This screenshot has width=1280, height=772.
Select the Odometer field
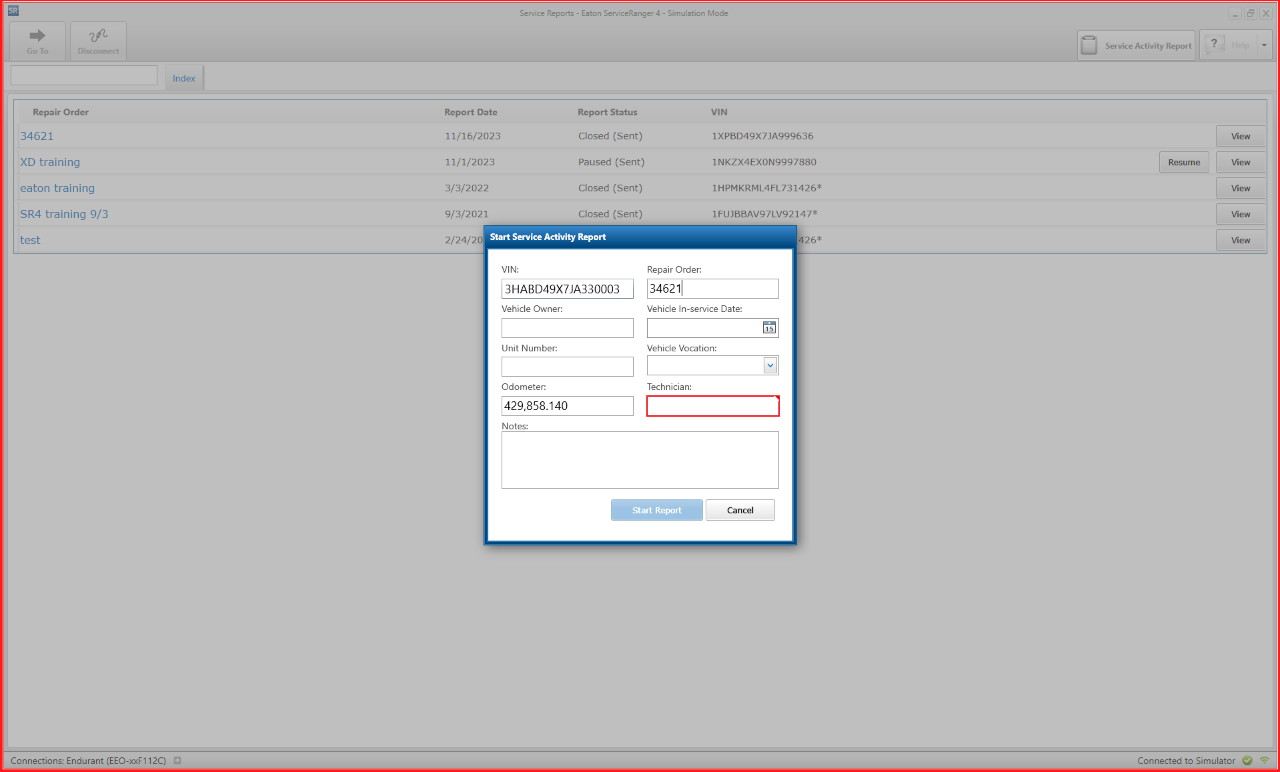click(x=567, y=406)
